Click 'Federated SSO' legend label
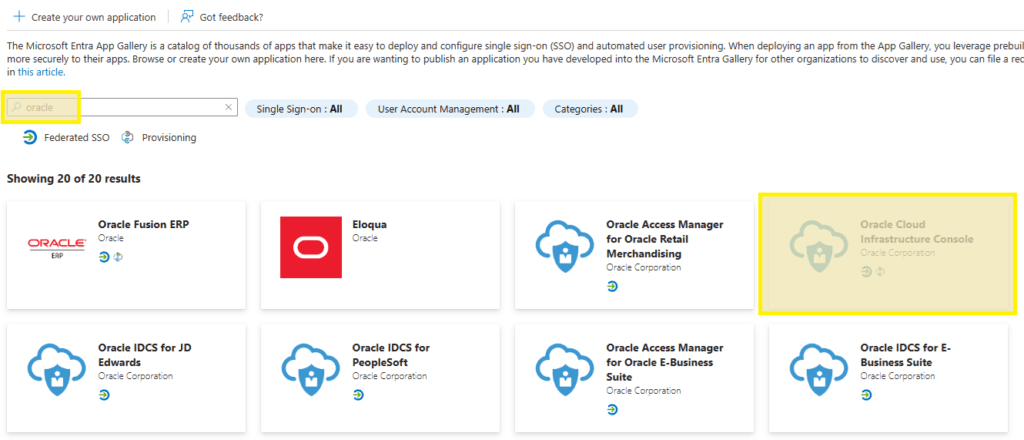 tap(77, 138)
